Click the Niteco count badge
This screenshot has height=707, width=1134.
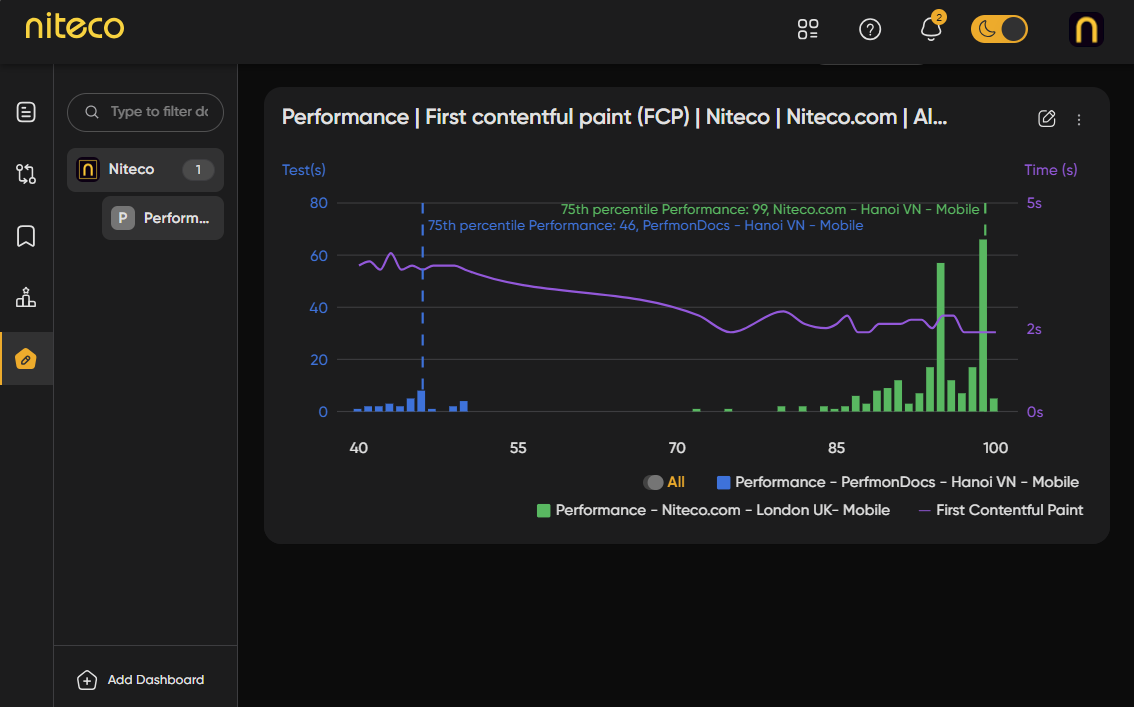point(198,170)
